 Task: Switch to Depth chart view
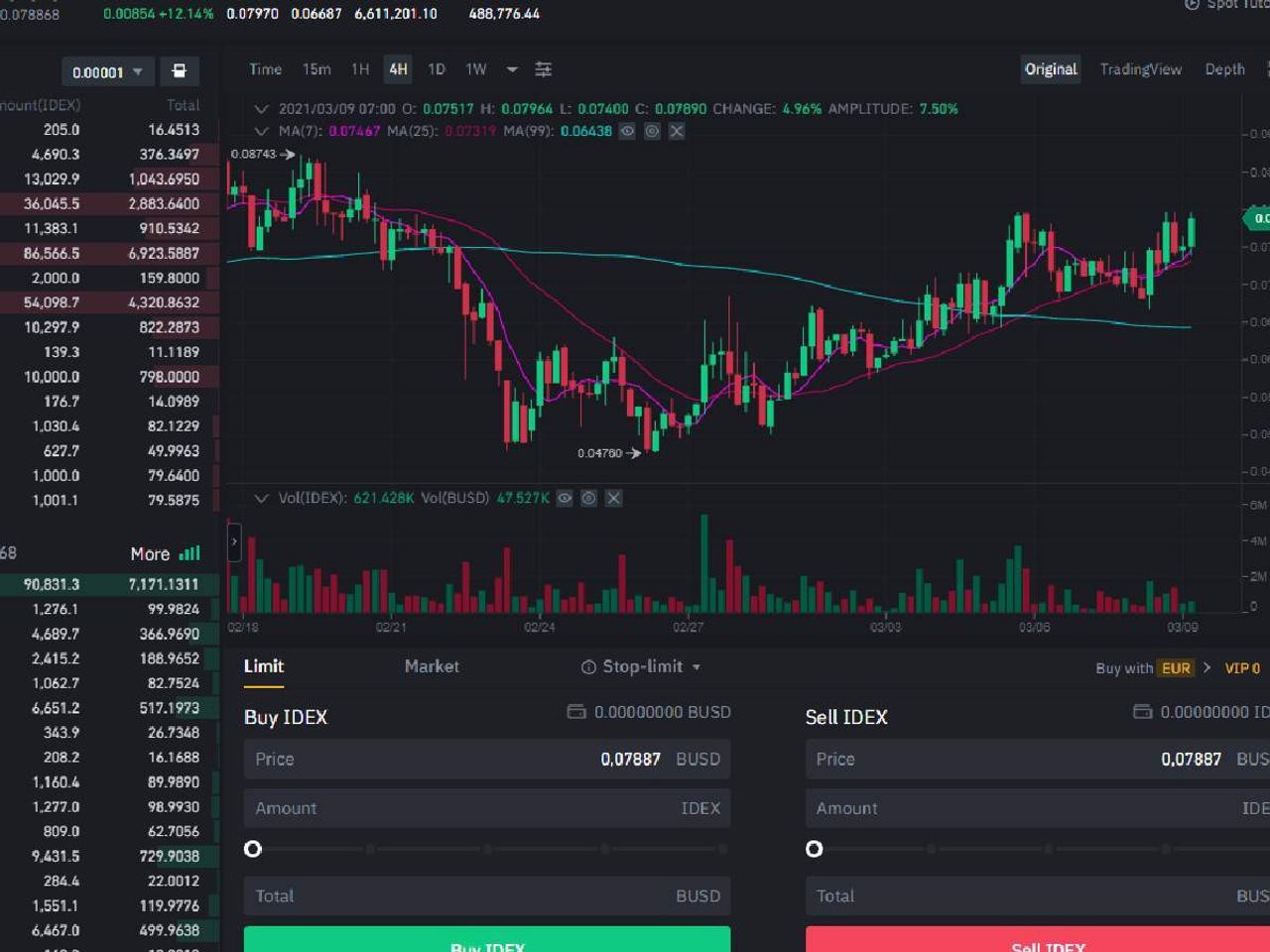point(1224,69)
